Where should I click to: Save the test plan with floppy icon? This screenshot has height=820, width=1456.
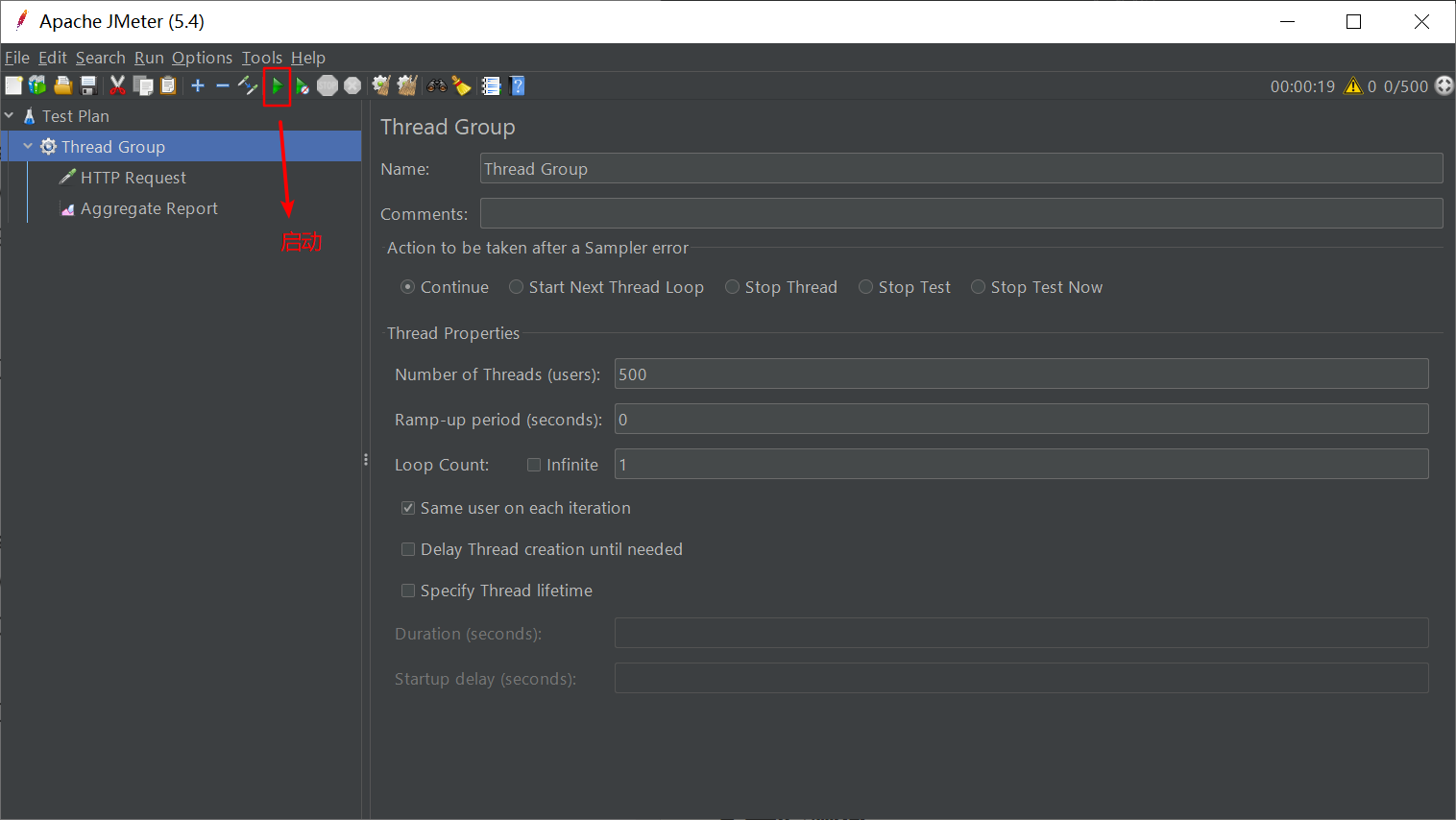point(88,86)
